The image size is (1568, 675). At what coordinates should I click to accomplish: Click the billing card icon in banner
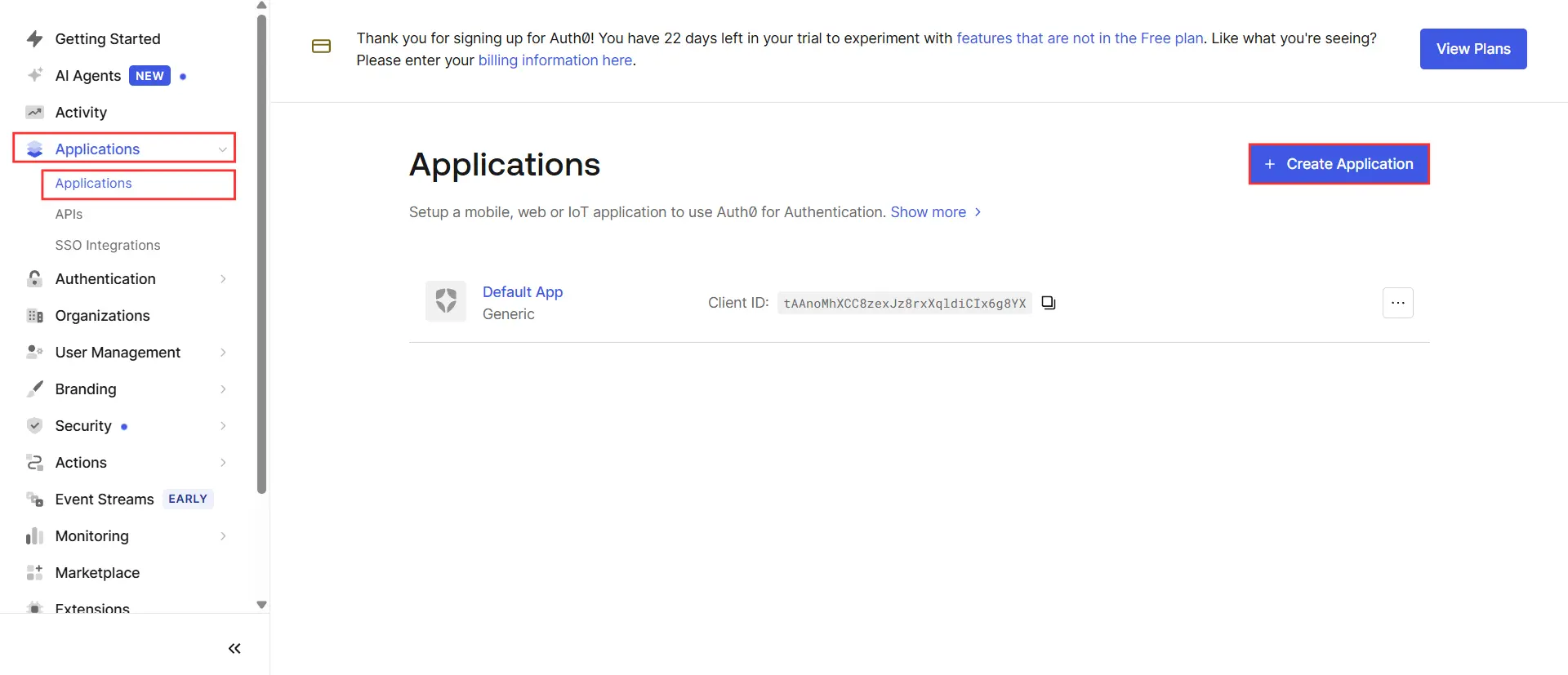point(321,47)
